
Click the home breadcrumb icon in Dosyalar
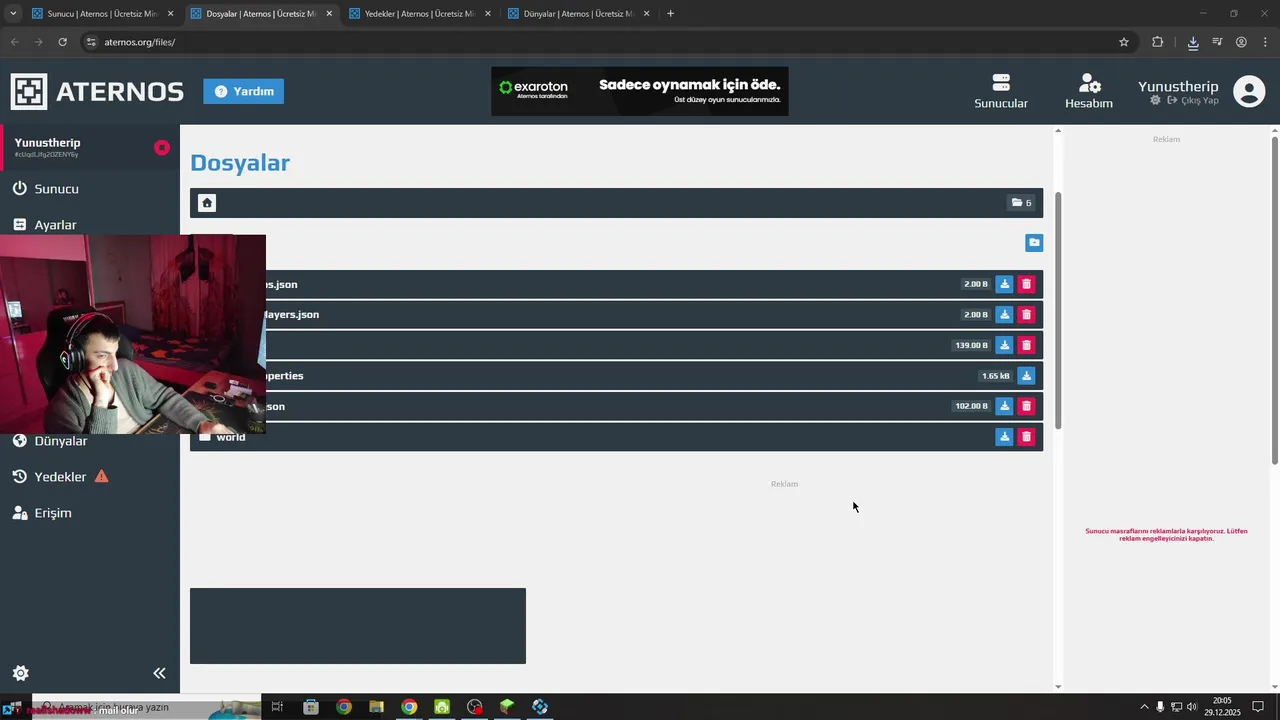point(207,203)
